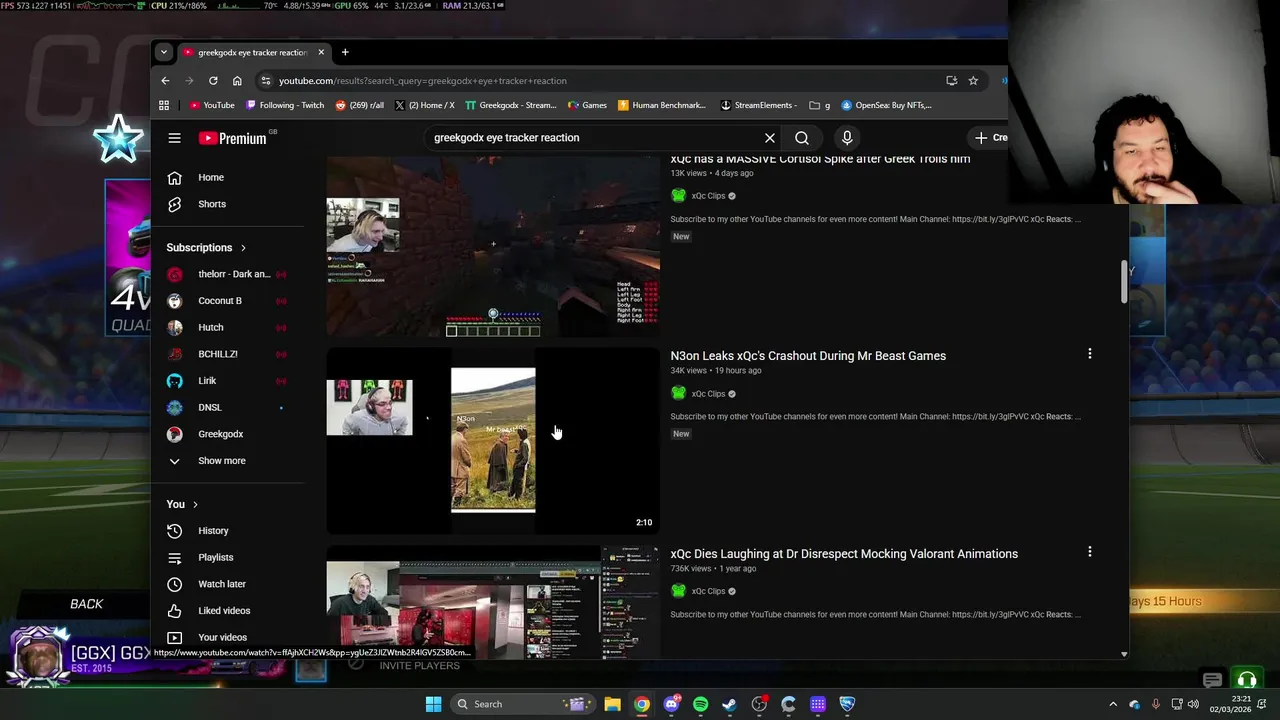Open xQc MASSIVE Cortisol Spike video title
The image size is (1280, 720).
tap(820, 159)
